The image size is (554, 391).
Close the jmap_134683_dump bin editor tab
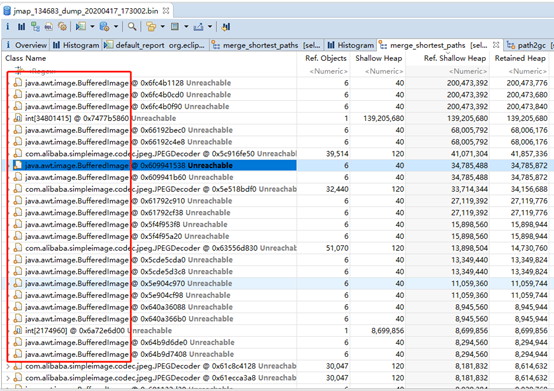[166, 11]
